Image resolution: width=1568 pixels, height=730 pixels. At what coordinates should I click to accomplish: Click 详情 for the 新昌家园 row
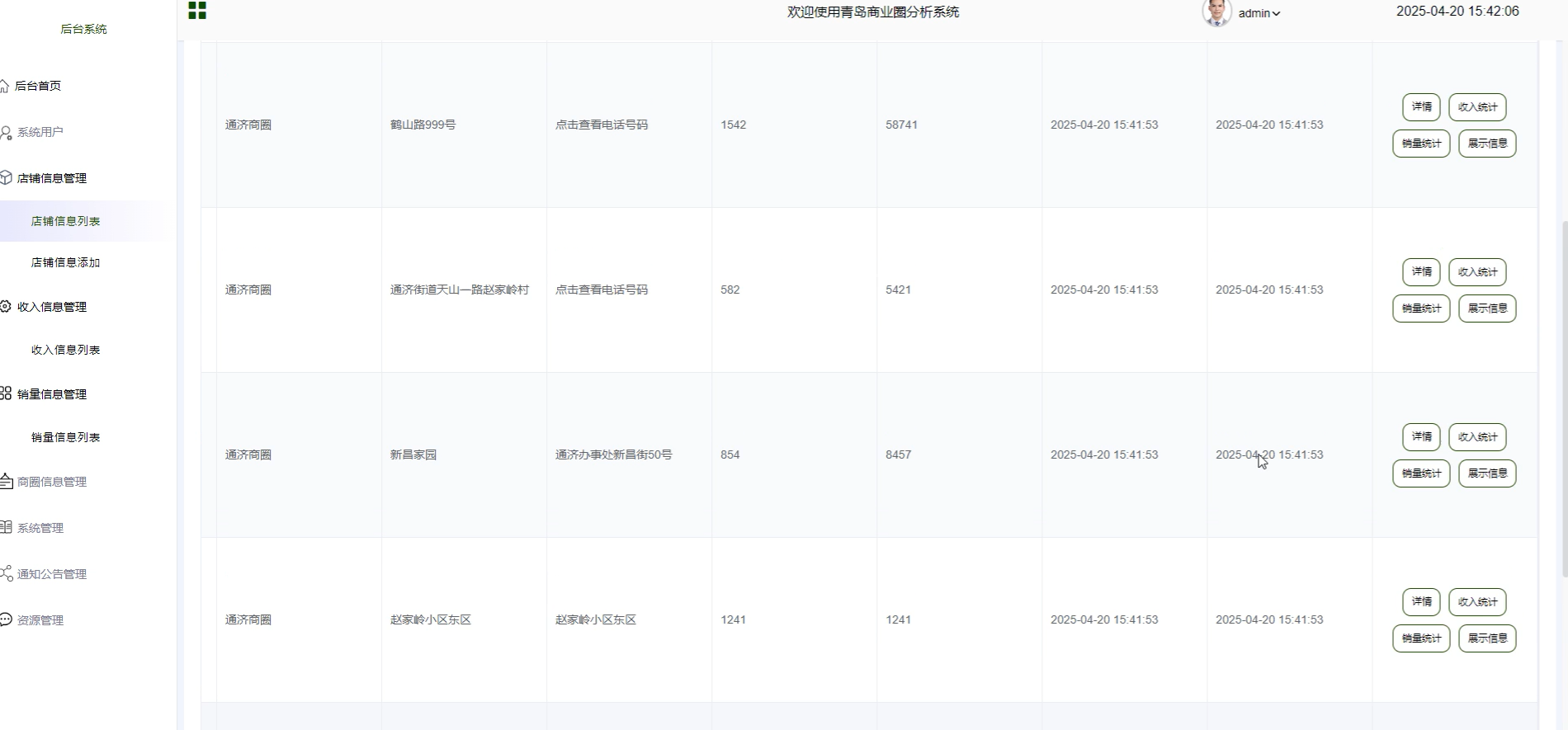[1421, 437]
